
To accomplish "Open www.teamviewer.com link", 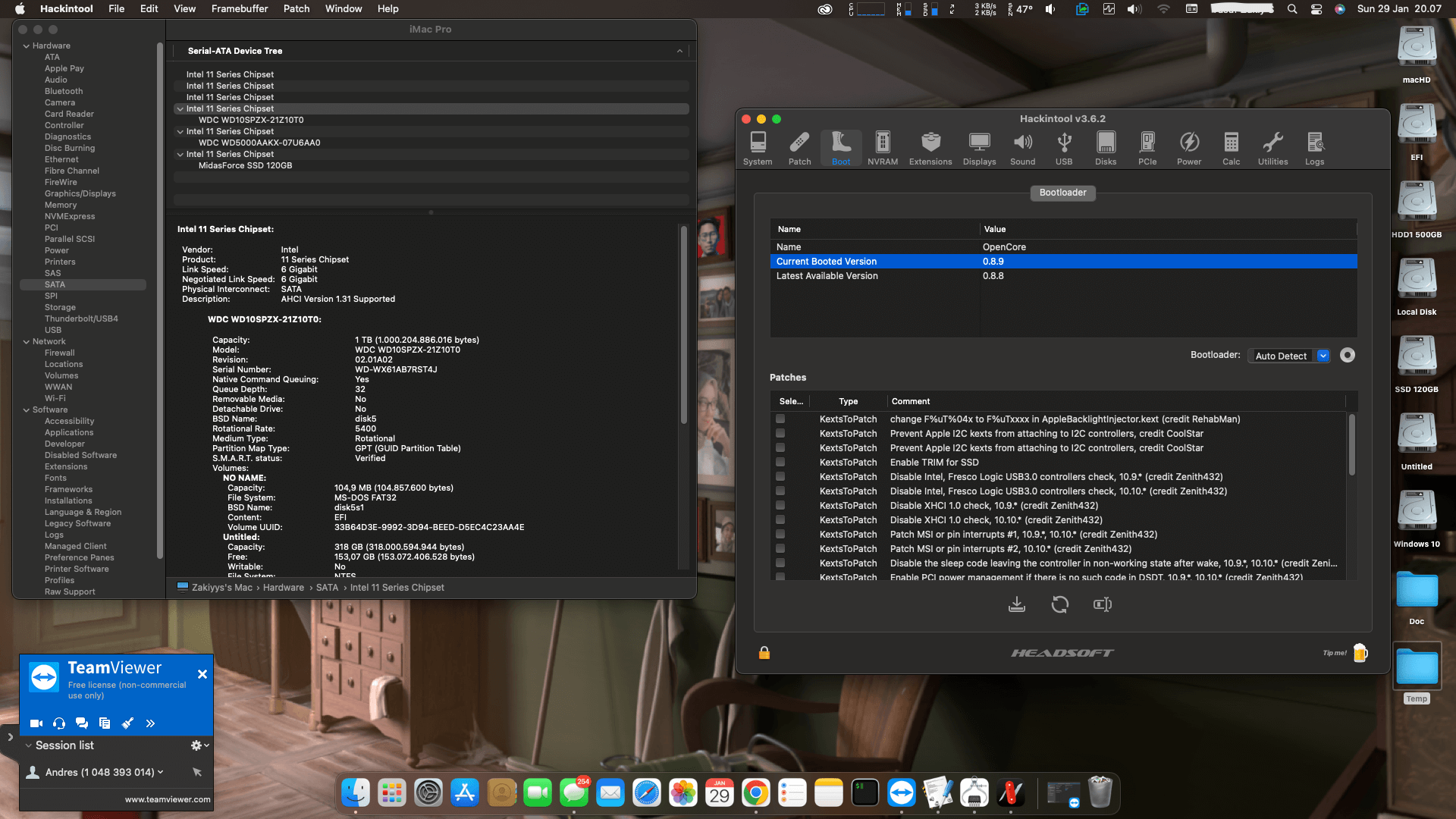I will point(168,799).
